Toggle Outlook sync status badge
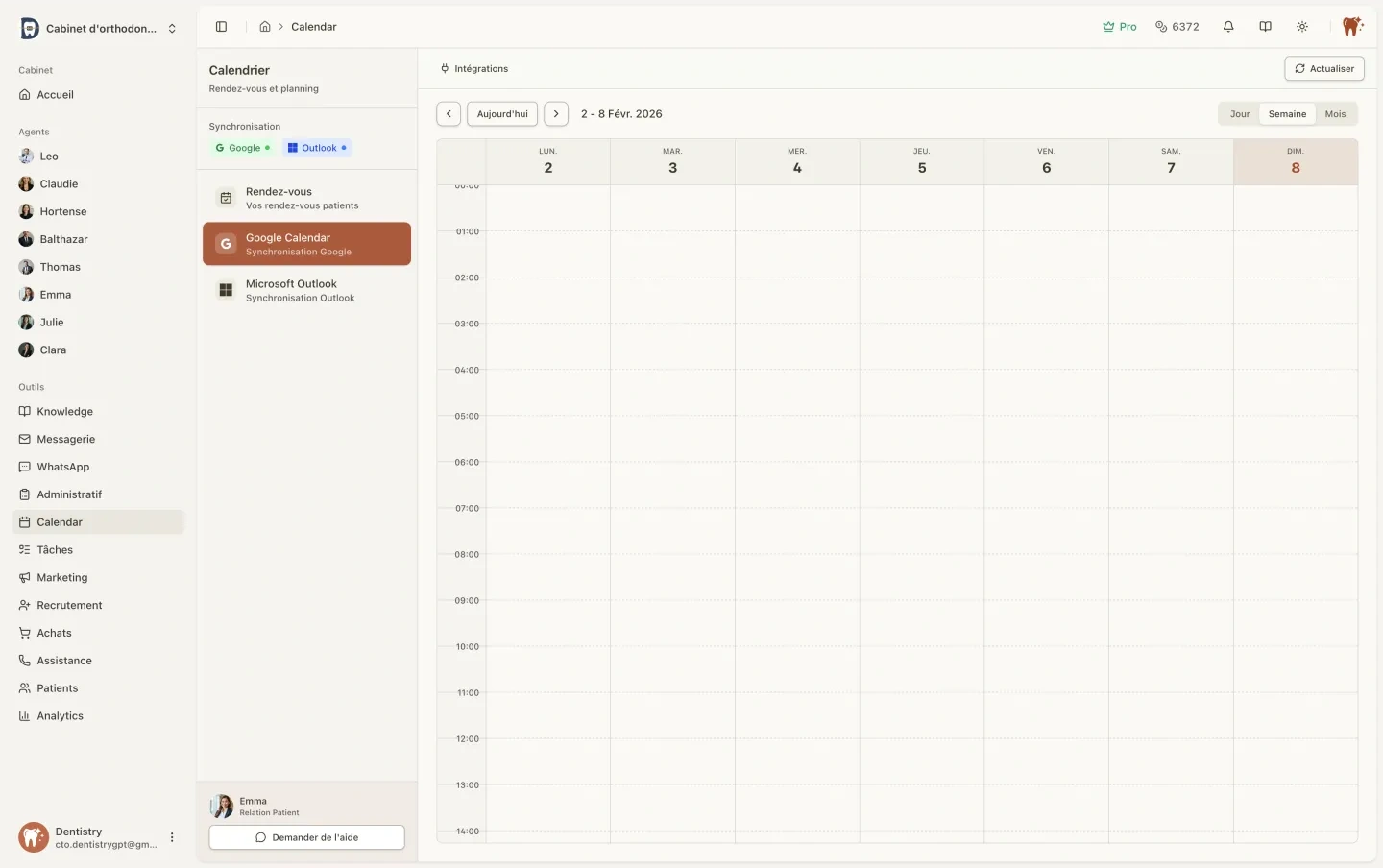 point(317,148)
